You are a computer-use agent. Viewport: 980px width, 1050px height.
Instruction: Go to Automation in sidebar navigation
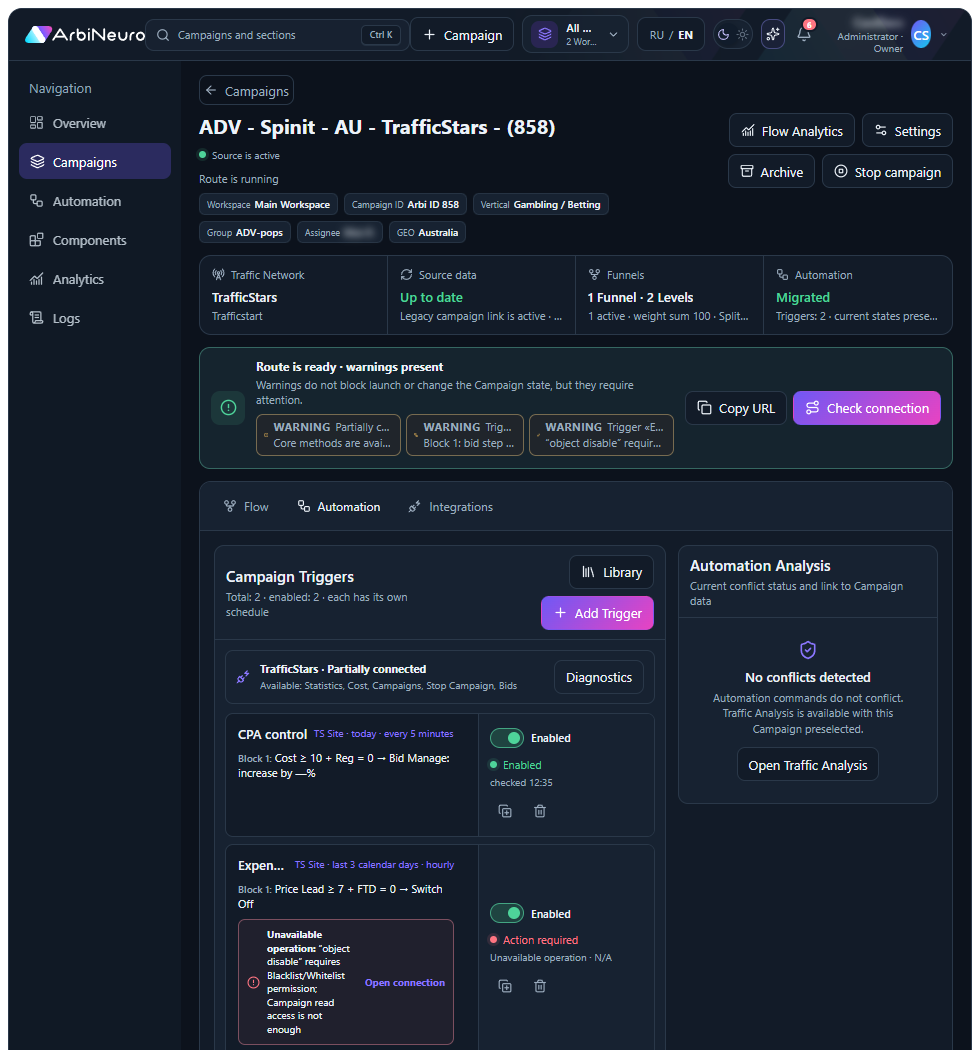tap(94, 201)
